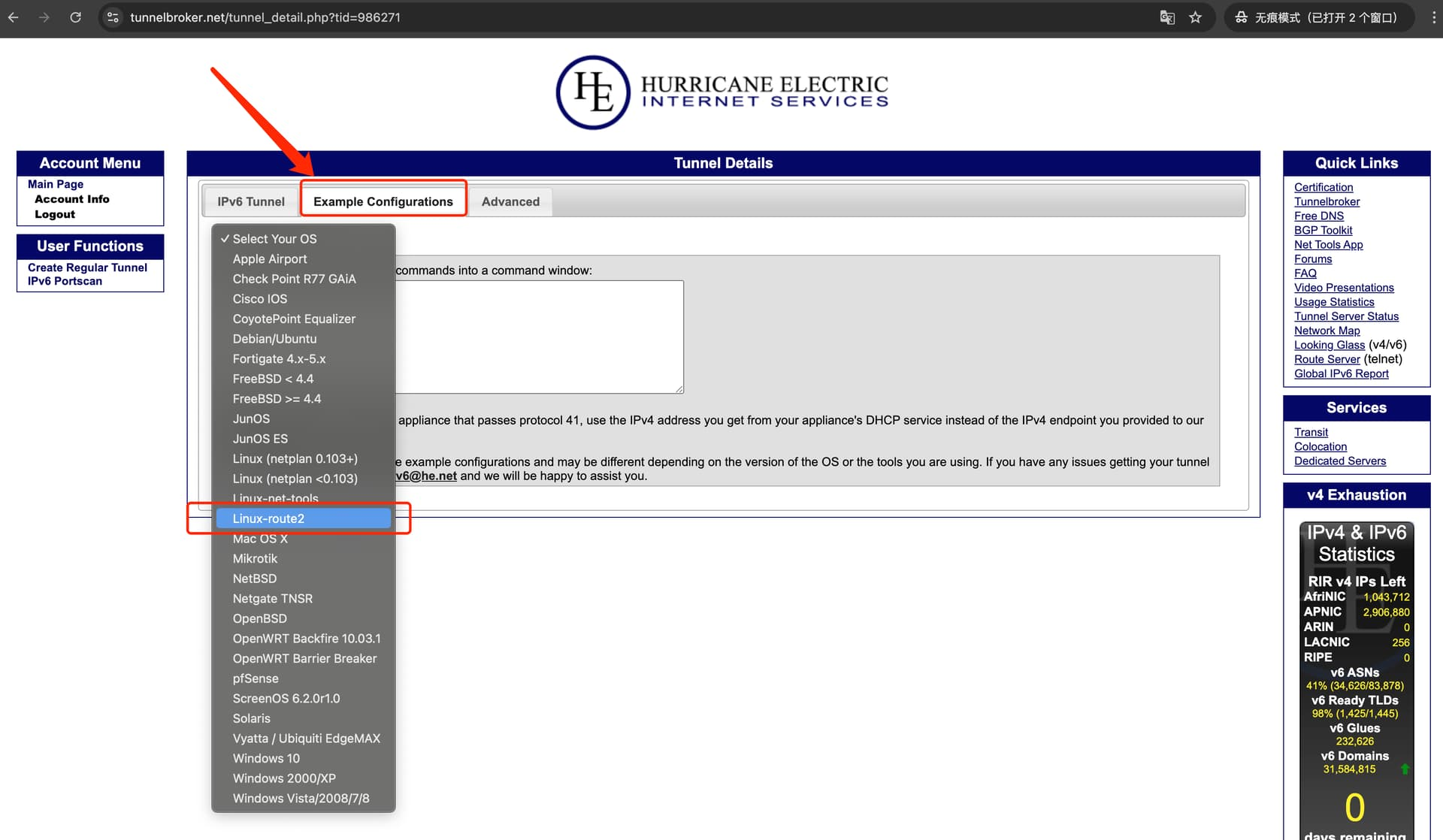Switch to the Advanced tab
The image size is (1443, 840).
pos(510,201)
